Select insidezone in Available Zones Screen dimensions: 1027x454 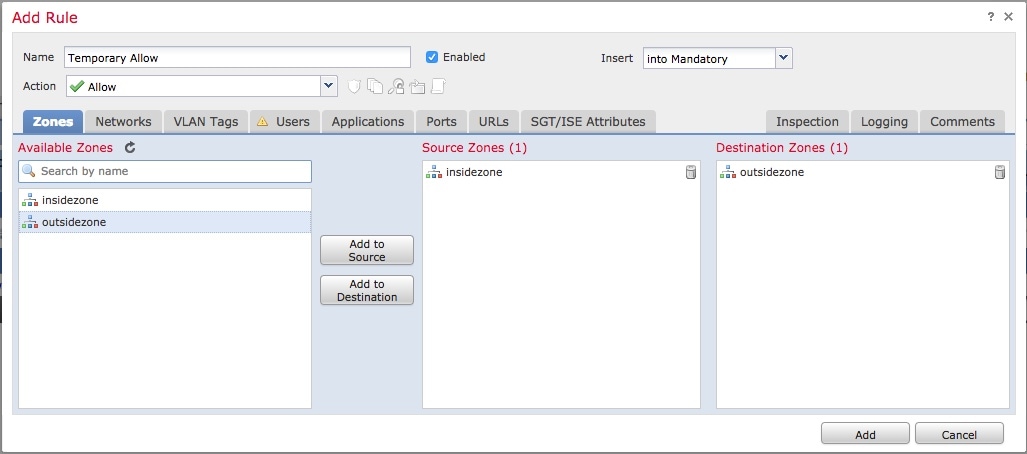pyautogui.click(x=165, y=200)
